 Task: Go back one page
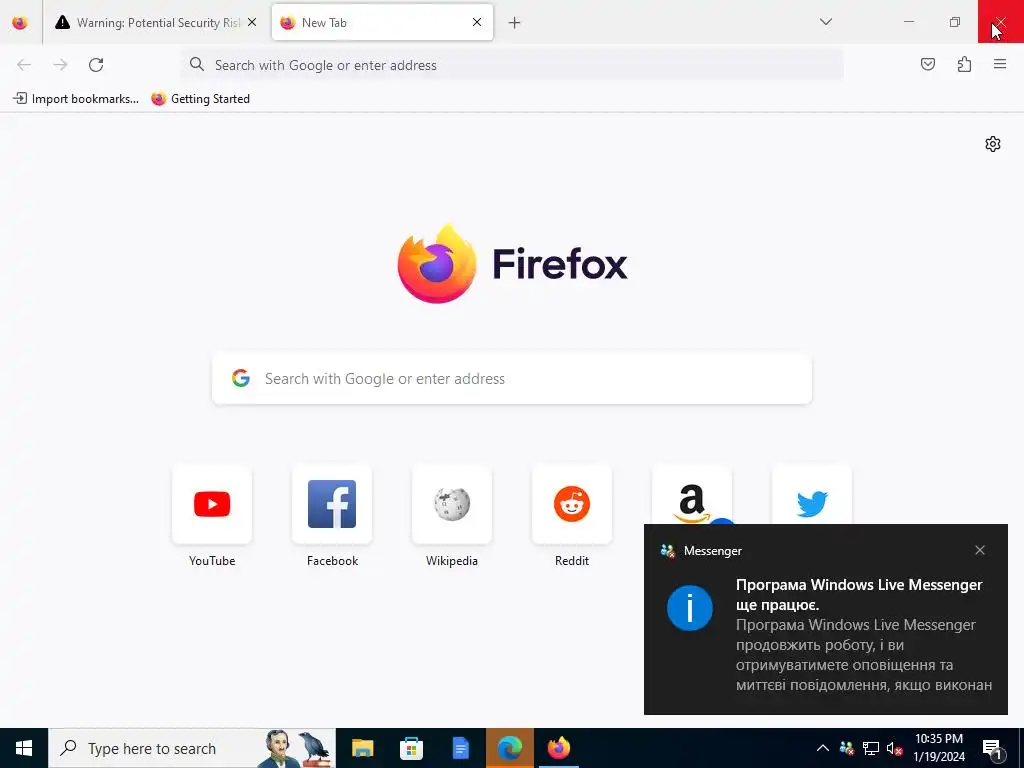coord(24,65)
